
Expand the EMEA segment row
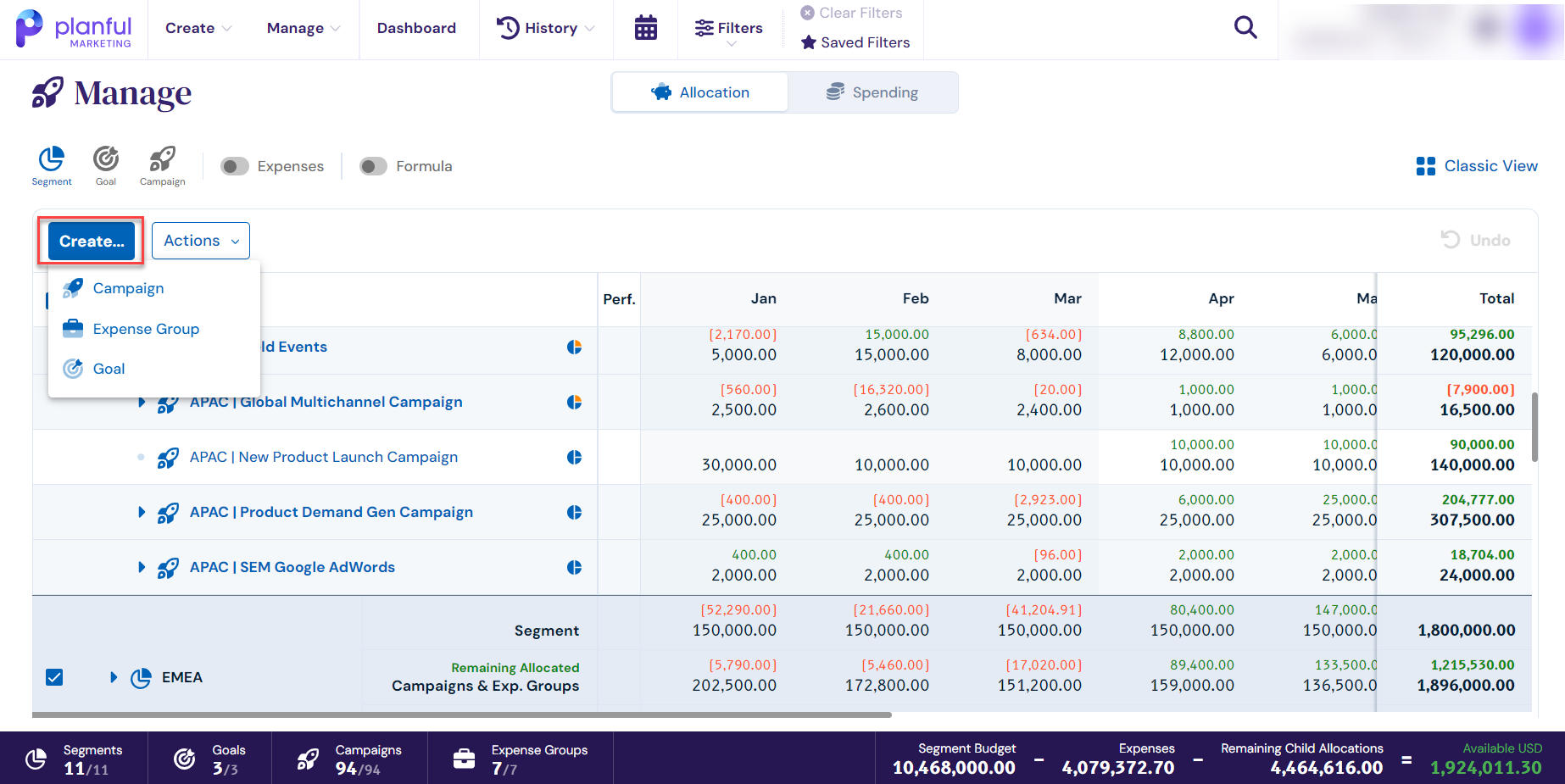(113, 677)
